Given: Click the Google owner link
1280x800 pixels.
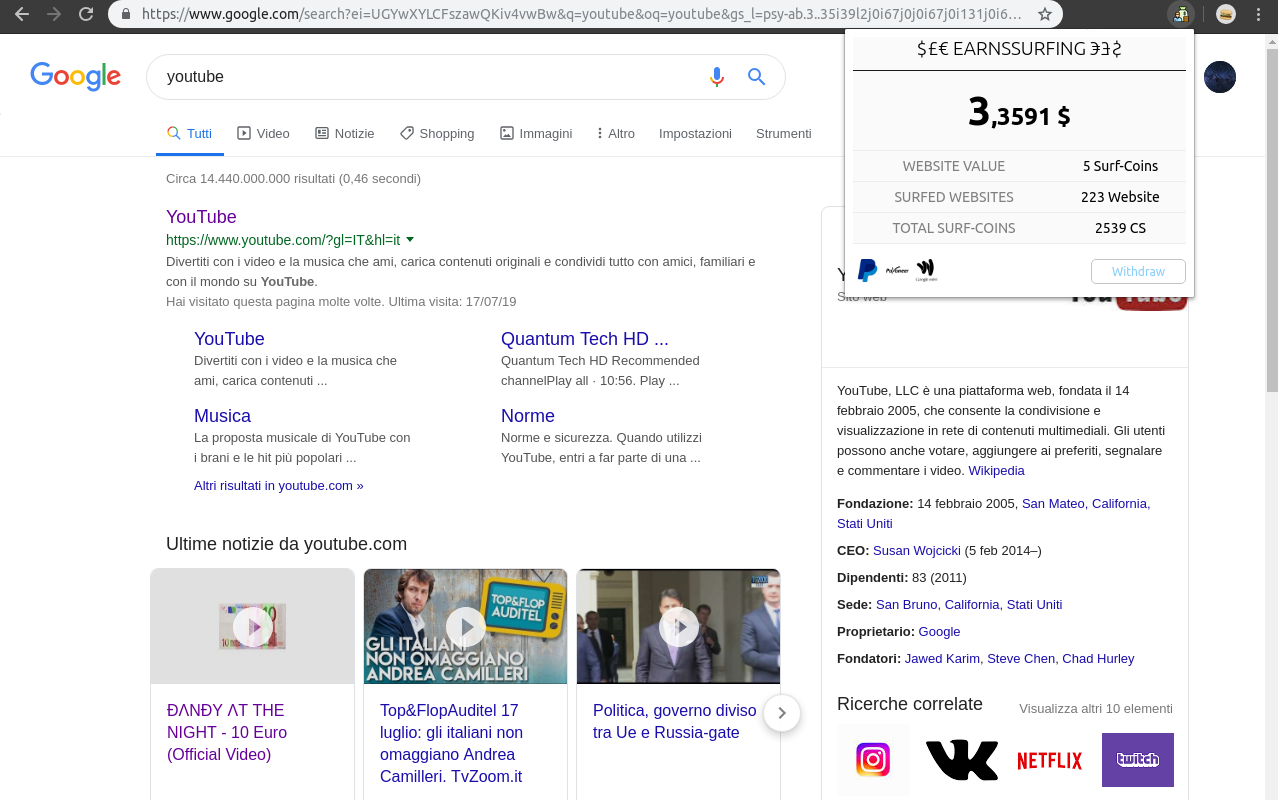Looking at the screenshot, I should (x=939, y=631).
